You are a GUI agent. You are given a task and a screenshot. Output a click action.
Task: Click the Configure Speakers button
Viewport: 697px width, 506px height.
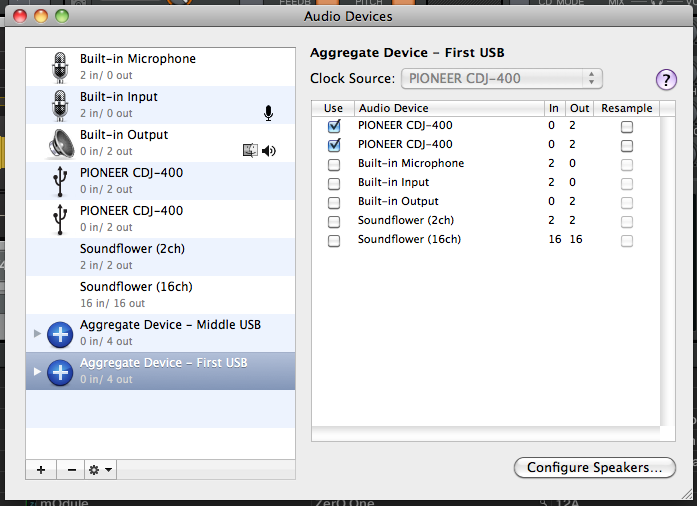point(594,467)
